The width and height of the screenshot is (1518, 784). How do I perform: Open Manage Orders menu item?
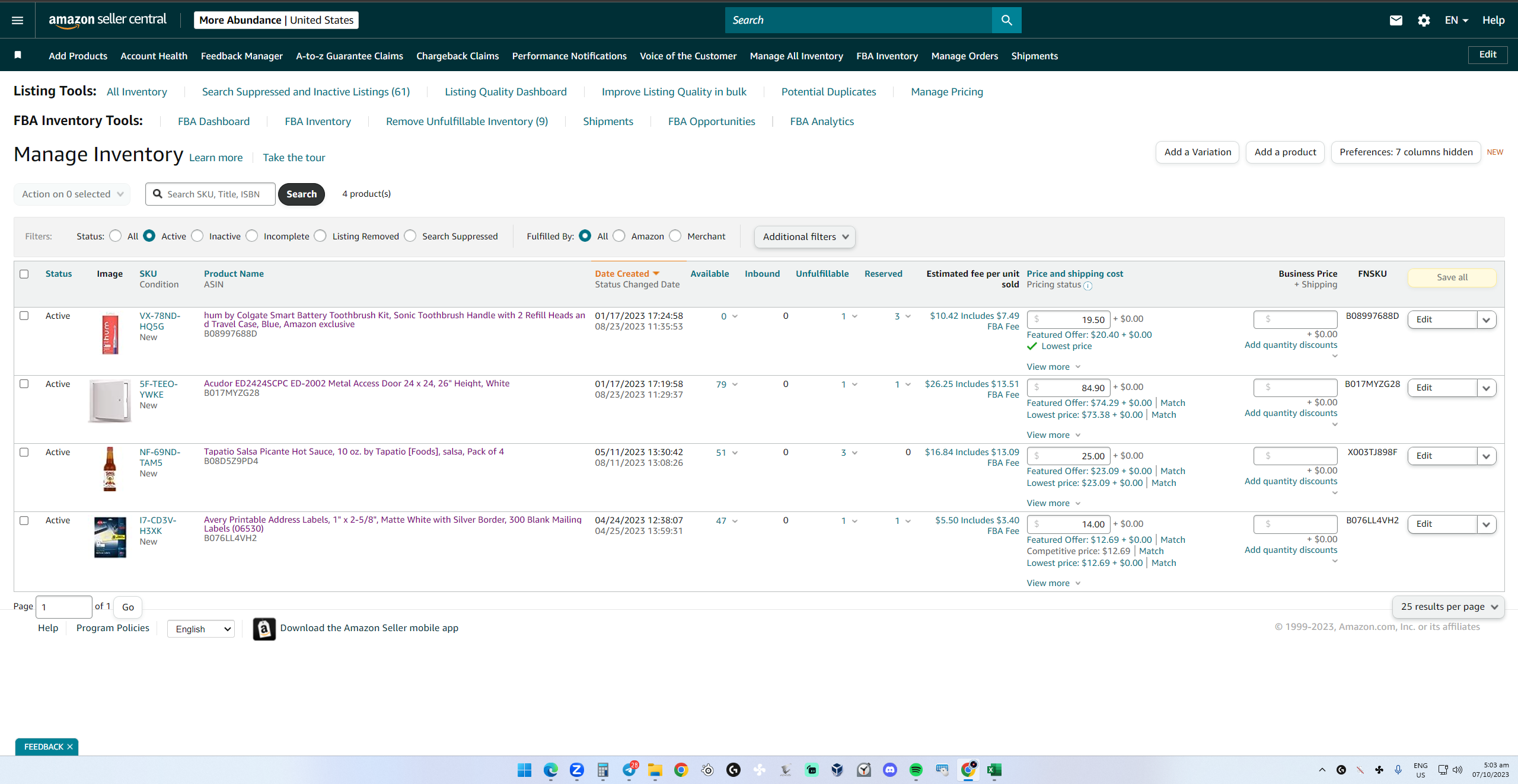click(x=964, y=56)
